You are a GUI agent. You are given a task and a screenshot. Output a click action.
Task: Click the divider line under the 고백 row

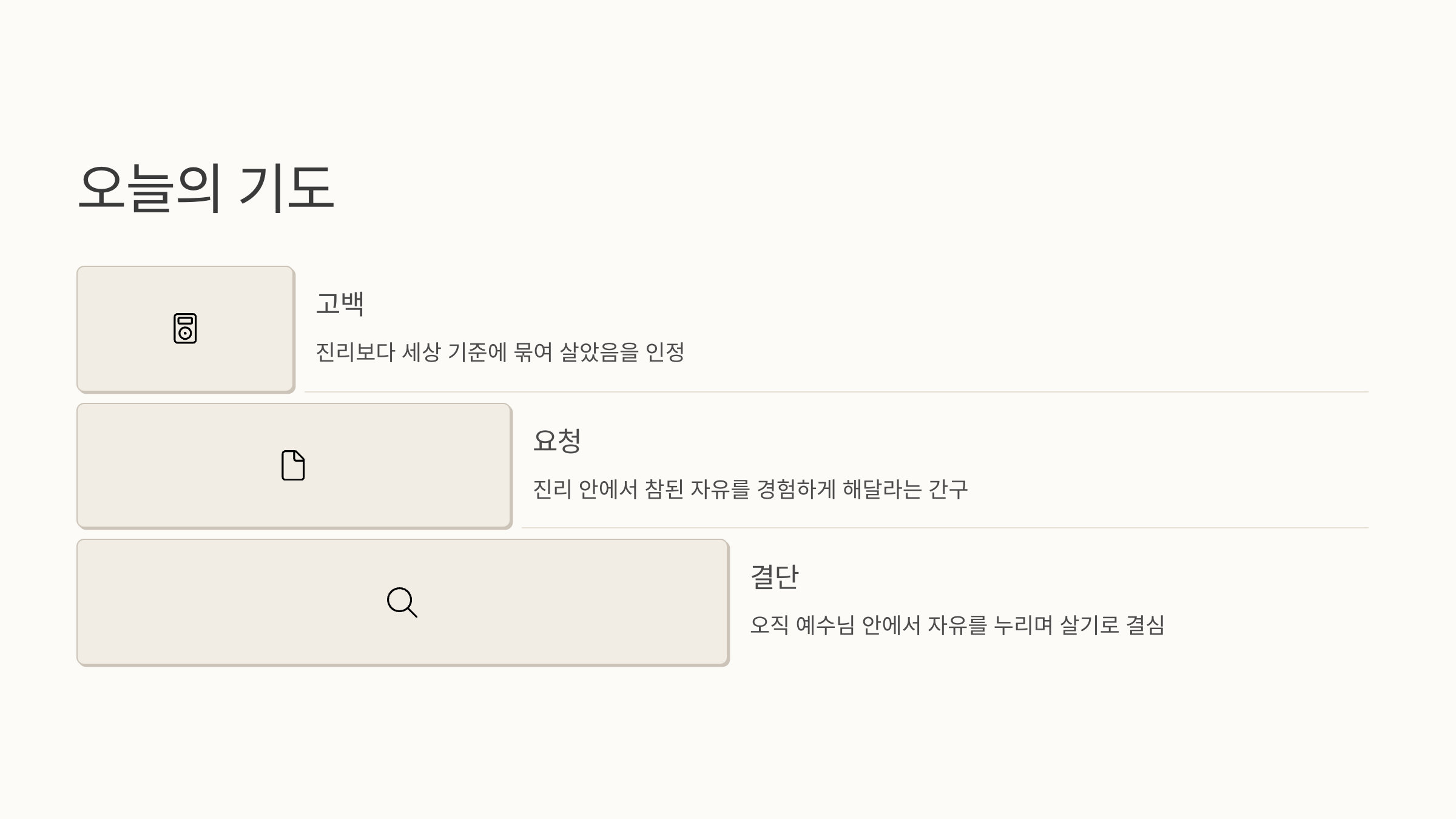tap(836, 392)
